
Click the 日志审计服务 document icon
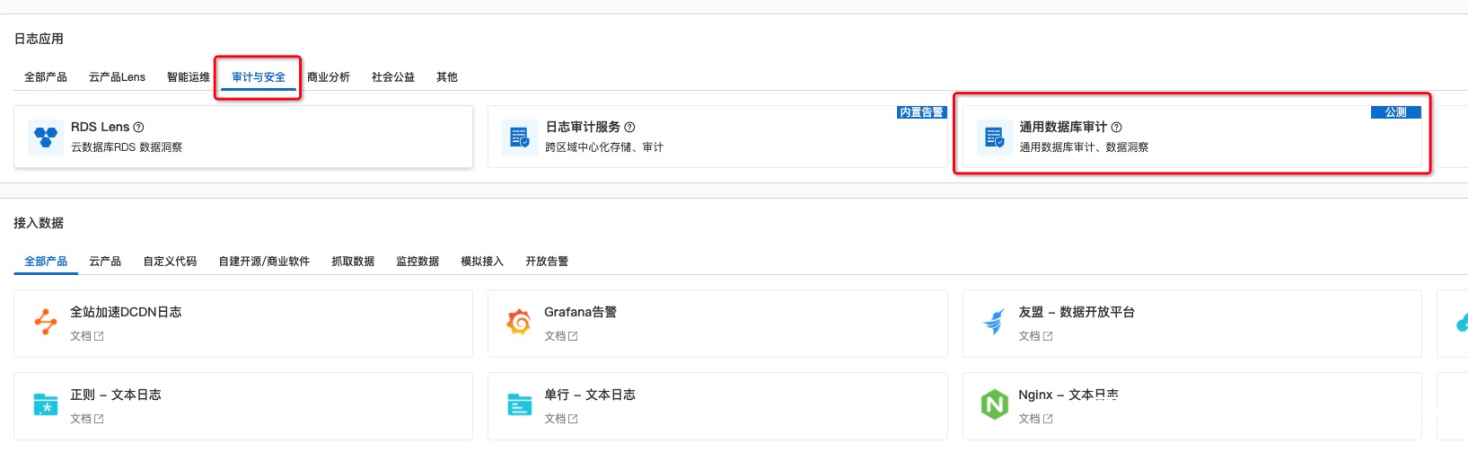pos(519,137)
